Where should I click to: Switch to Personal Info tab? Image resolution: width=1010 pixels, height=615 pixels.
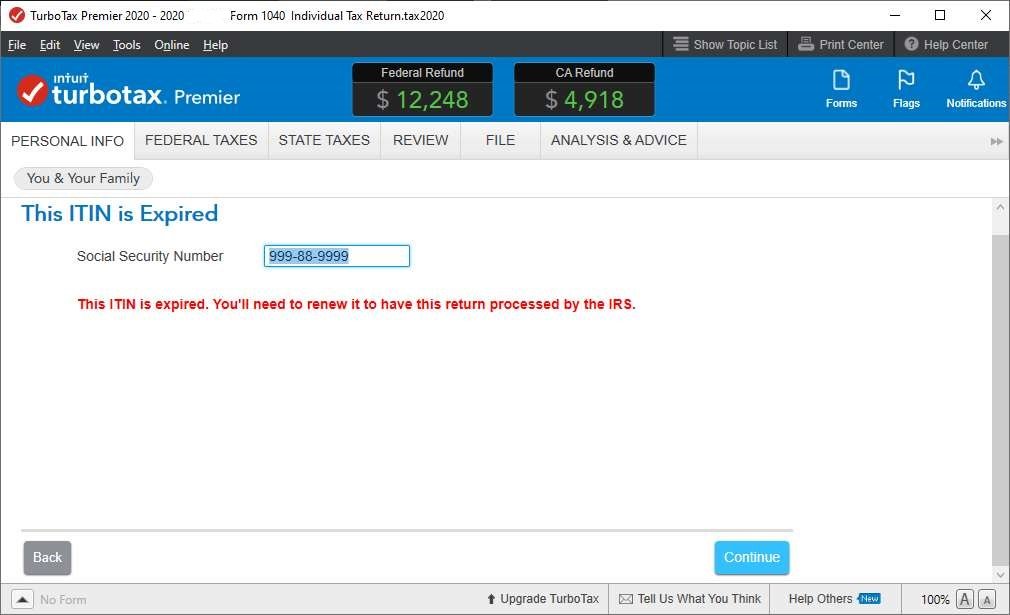67,141
